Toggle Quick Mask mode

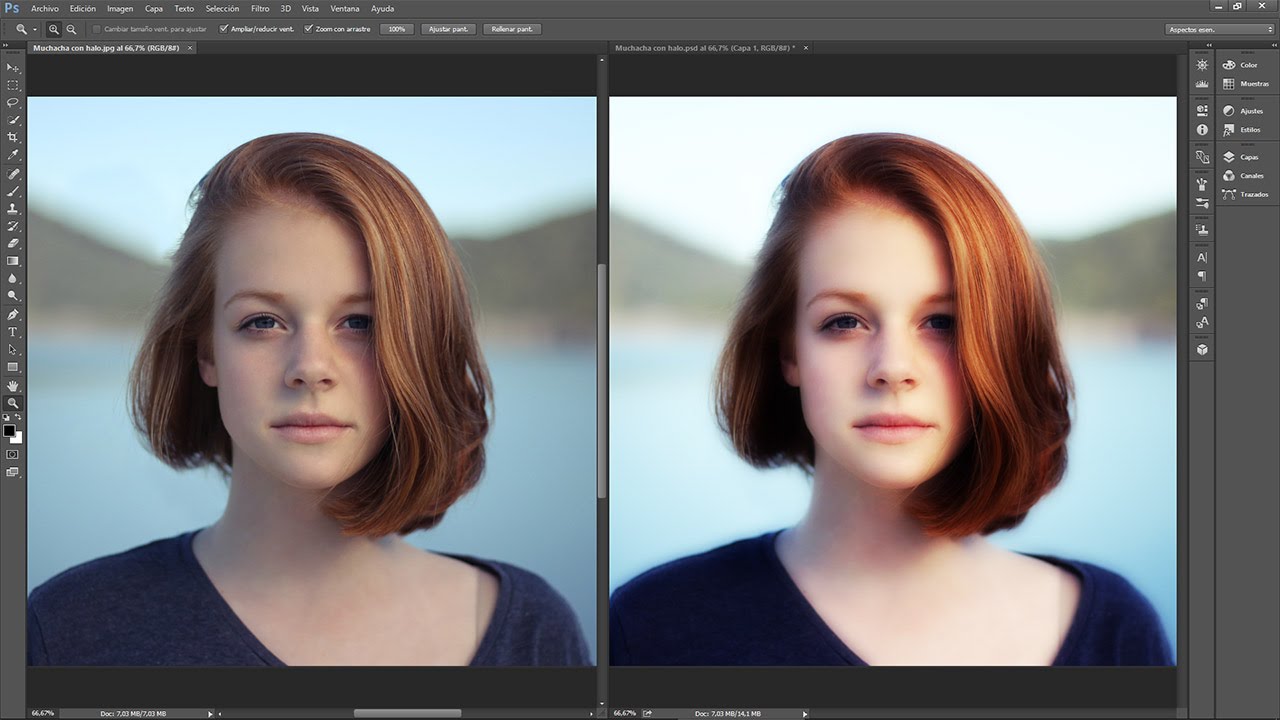(12, 454)
